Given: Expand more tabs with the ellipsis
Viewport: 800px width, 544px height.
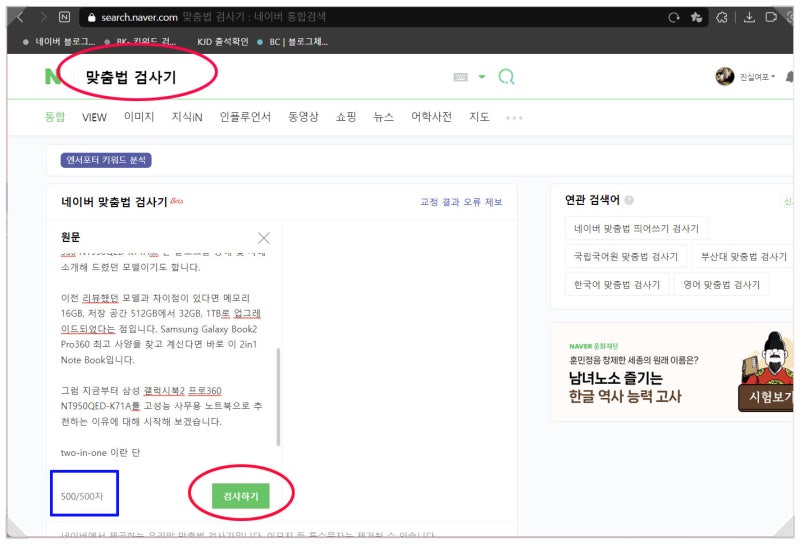Looking at the screenshot, I should 514,118.
